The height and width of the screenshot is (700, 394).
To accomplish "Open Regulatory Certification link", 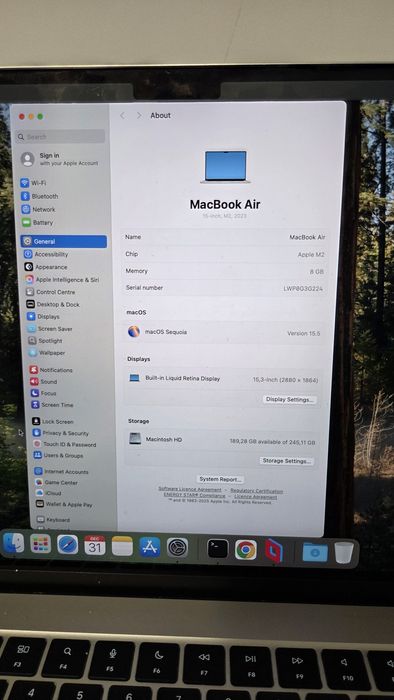I will 257,491.
